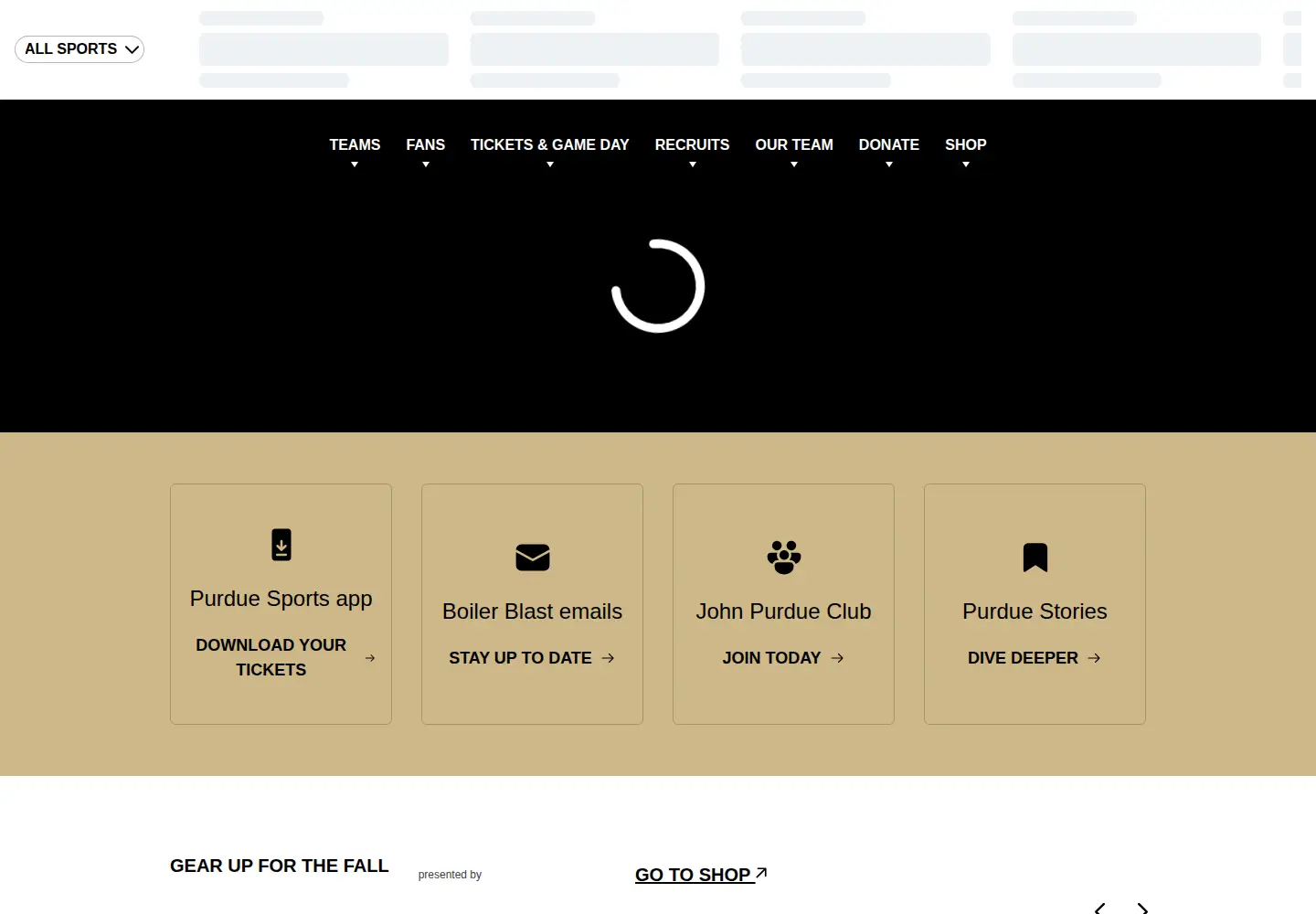Click STAY UP TO DATE link
The image size is (1316, 914).
[520, 658]
